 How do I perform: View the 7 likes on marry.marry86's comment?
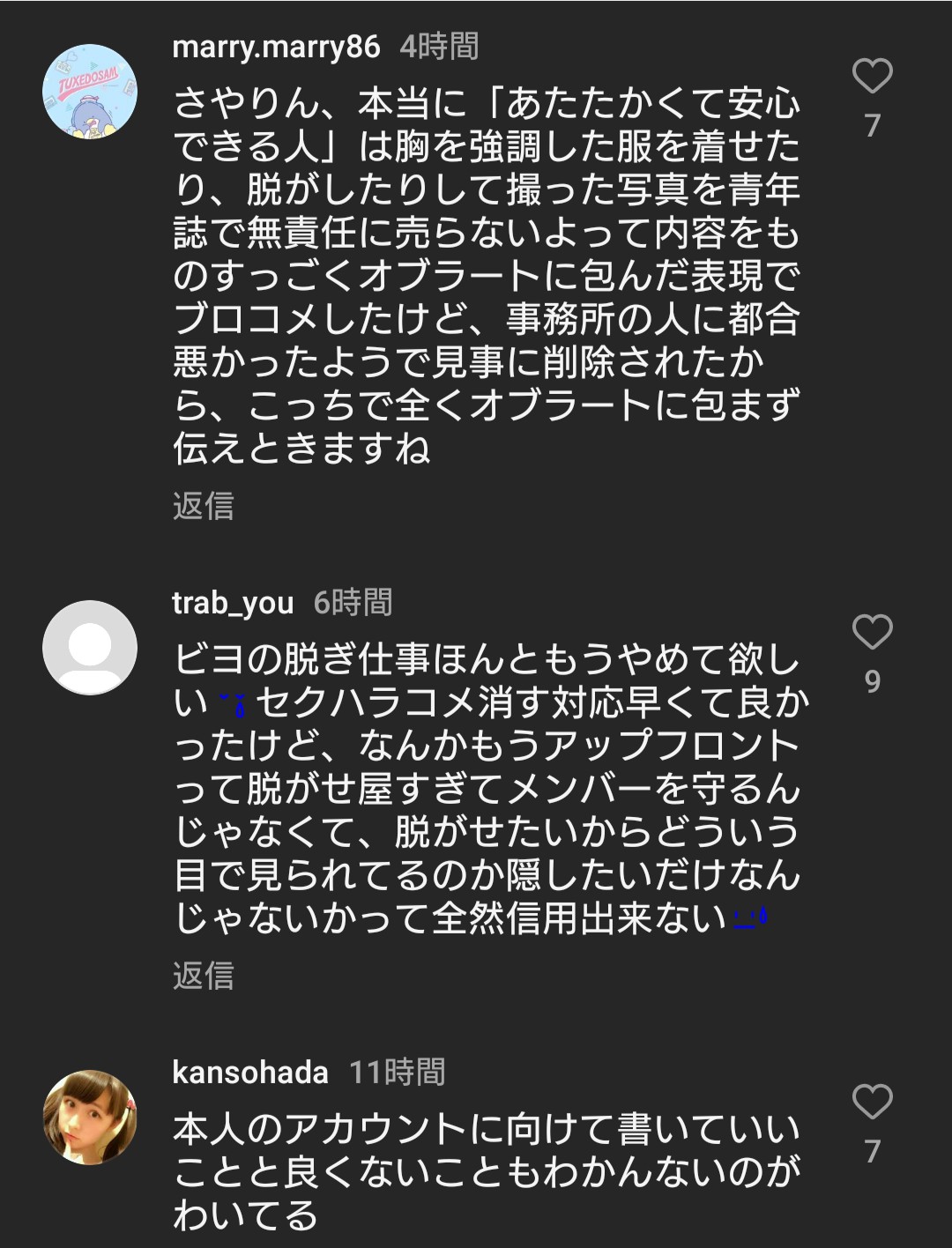[x=872, y=126]
